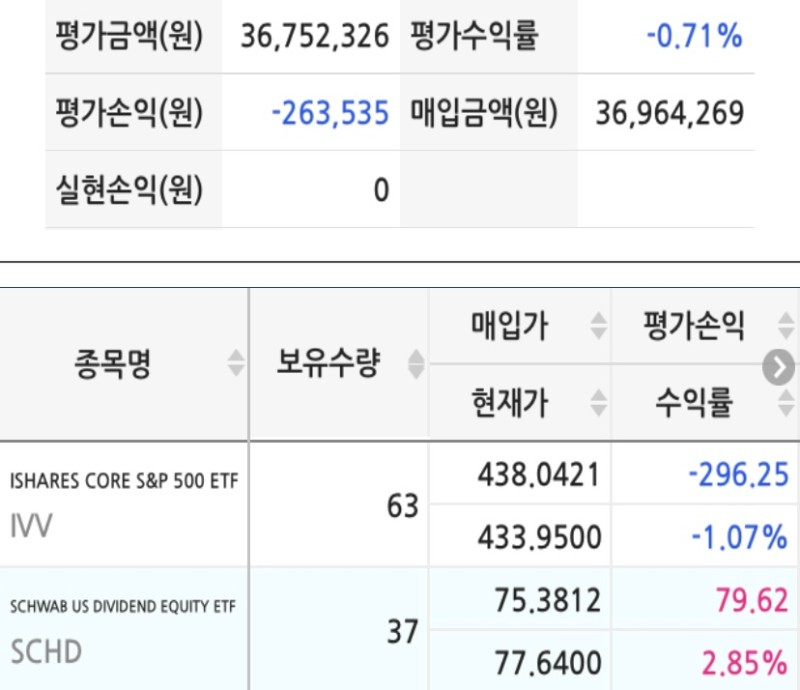
Task: Select SCHD purchase price 75.3812
Action: pos(547,600)
